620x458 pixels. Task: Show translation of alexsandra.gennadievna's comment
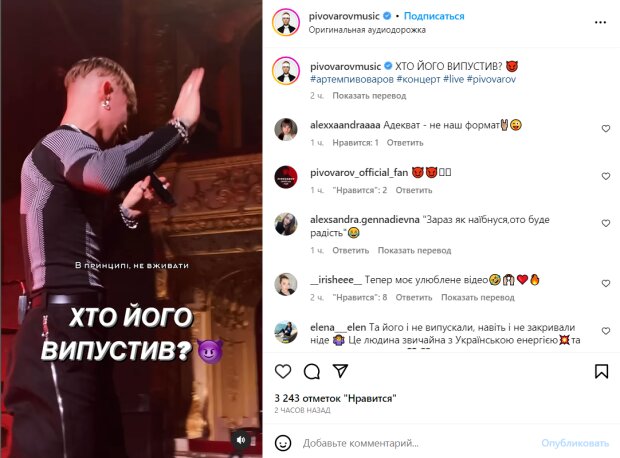[x=414, y=250]
